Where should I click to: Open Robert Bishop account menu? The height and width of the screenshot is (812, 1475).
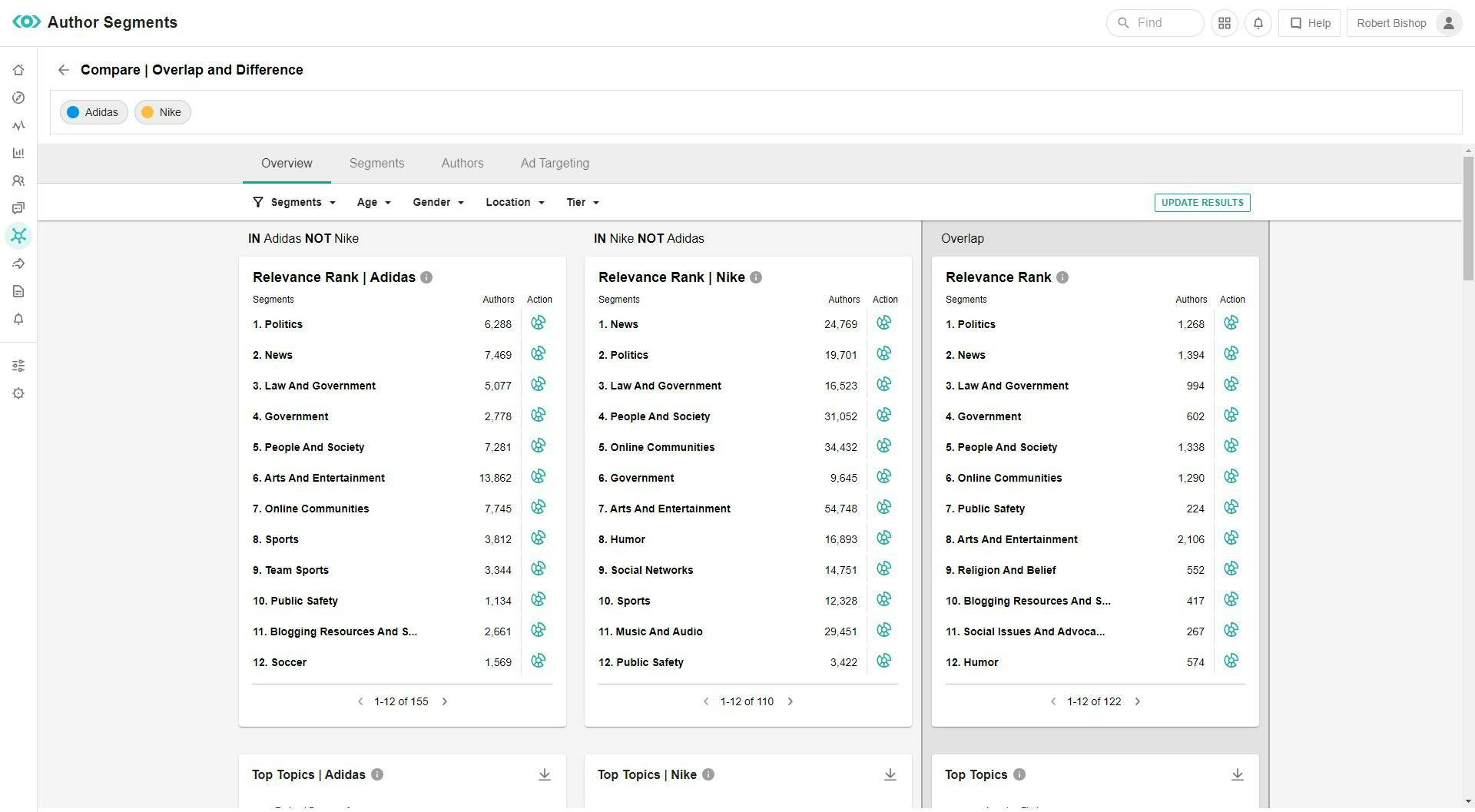1404,23
